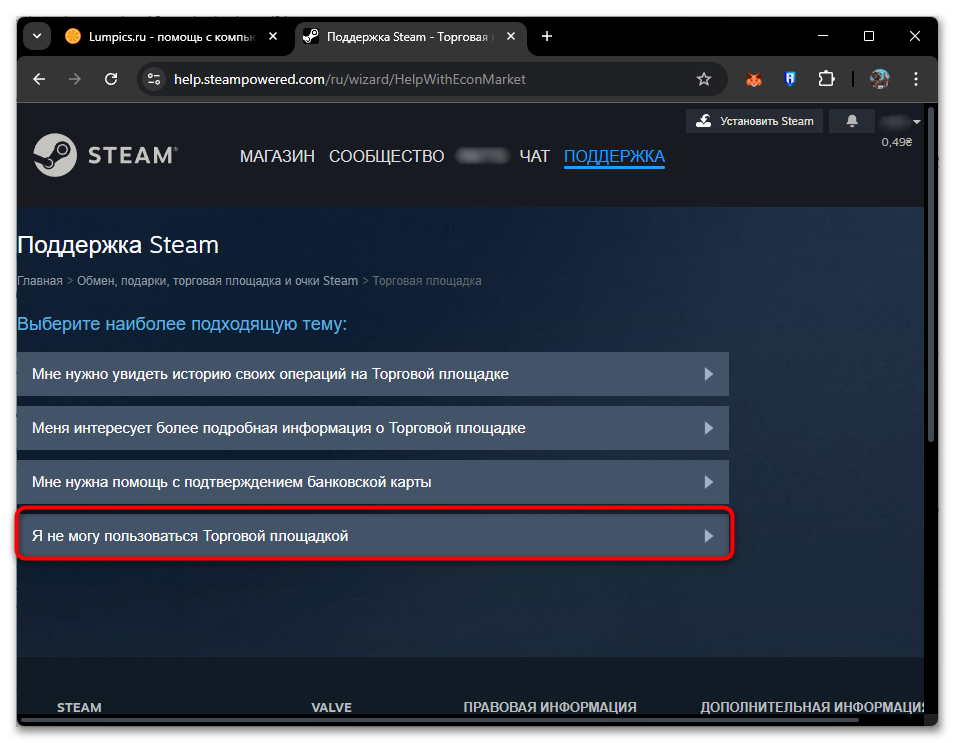Click the vertical page scrollbar
This screenshot has width=955, height=743.
point(931,274)
